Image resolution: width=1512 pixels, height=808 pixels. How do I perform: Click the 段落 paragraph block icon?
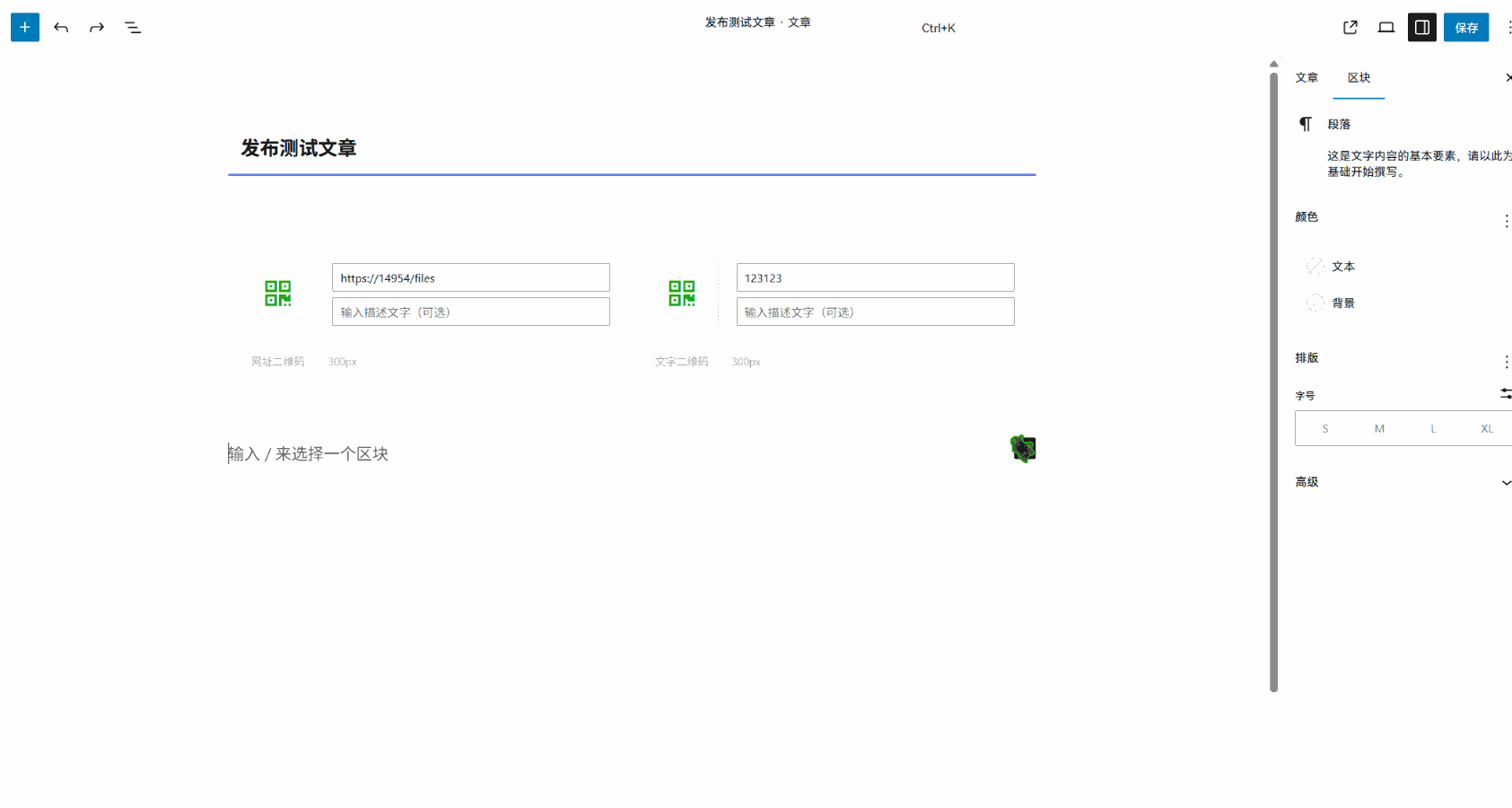click(x=1306, y=124)
